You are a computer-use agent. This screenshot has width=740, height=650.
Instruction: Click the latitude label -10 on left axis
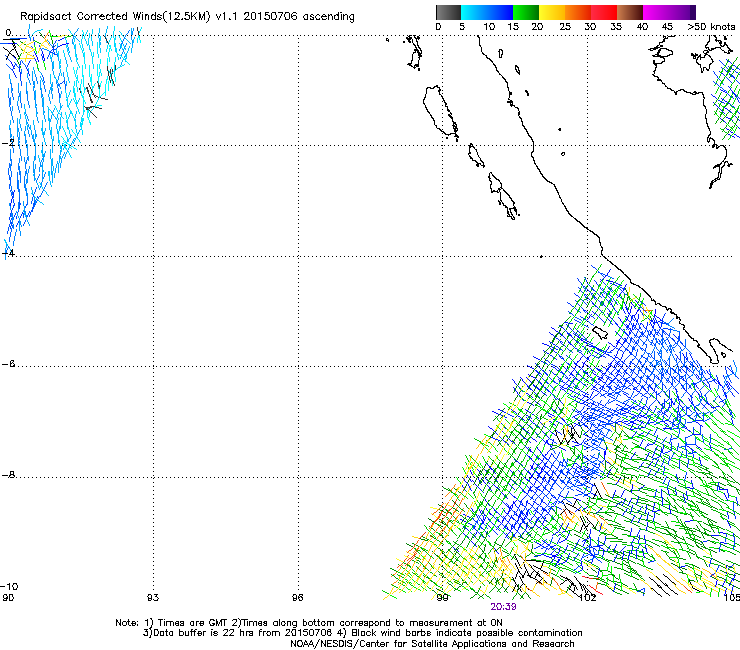tap(9, 586)
